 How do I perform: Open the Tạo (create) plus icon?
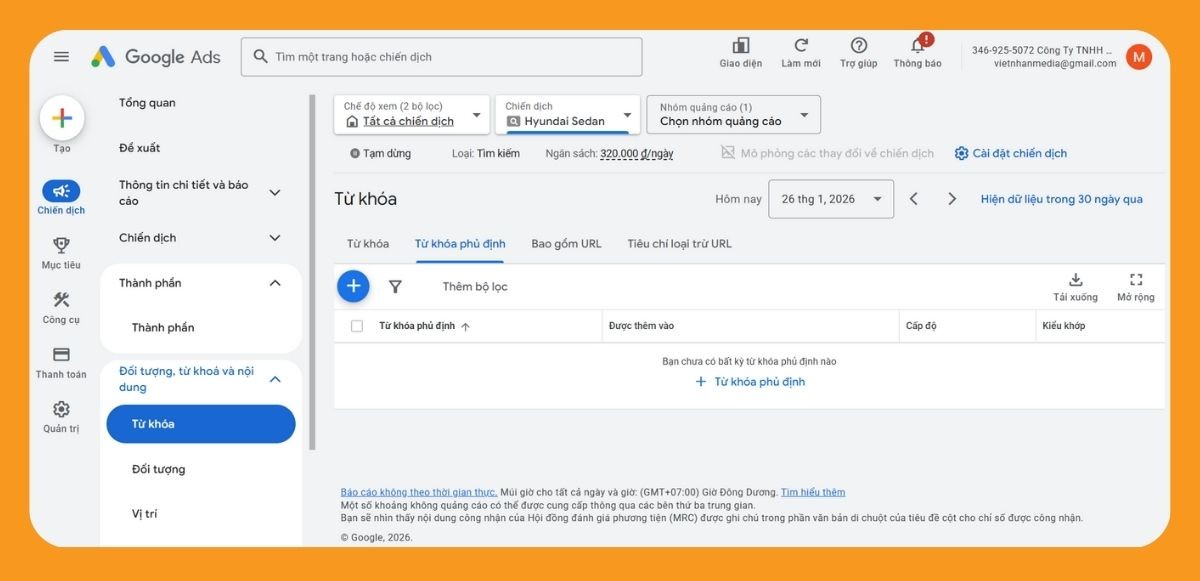point(61,117)
